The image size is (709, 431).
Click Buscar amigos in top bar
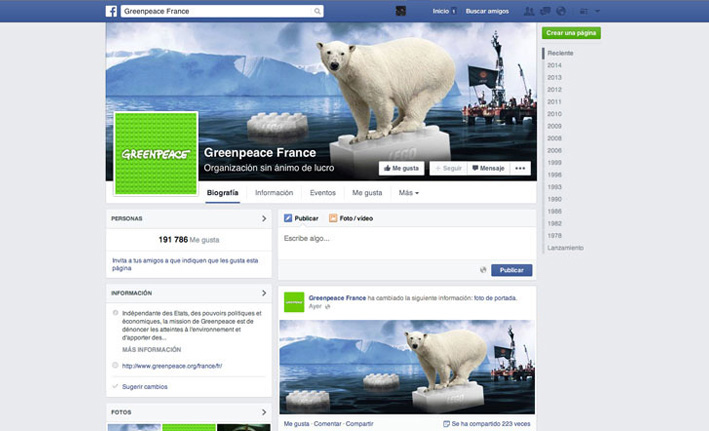pyautogui.click(x=487, y=11)
